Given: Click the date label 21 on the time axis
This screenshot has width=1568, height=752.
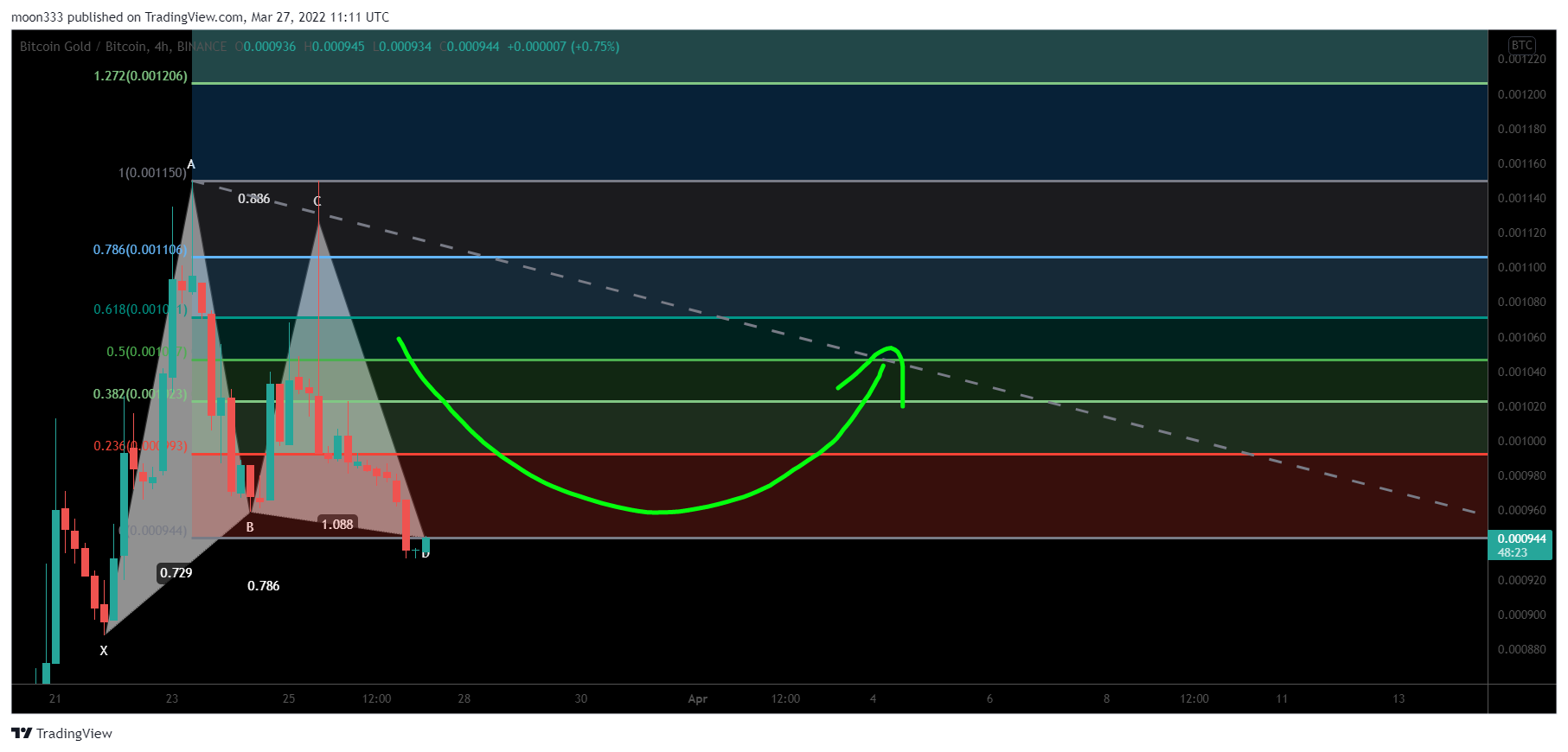Looking at the screenshot, I should click(x=55, y=698).
